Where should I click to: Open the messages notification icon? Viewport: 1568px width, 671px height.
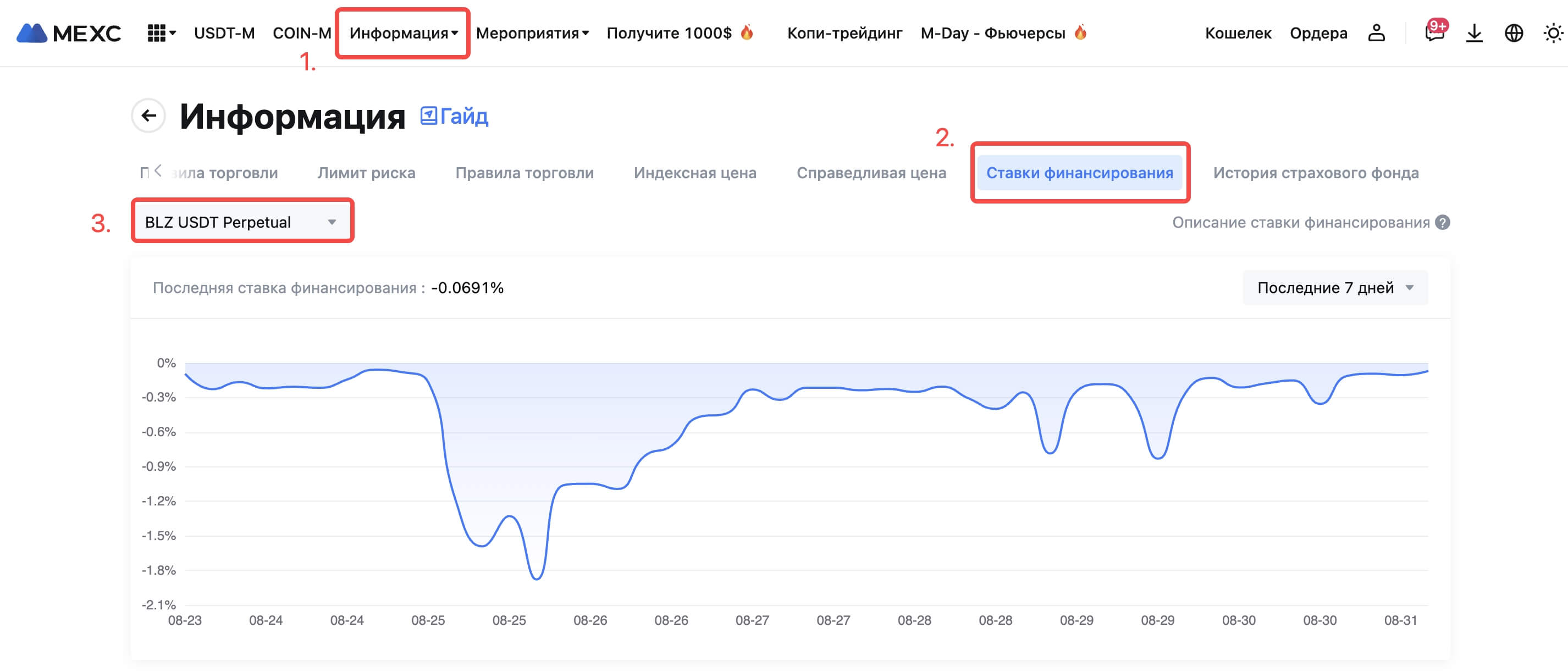[x=1434, y=33]
